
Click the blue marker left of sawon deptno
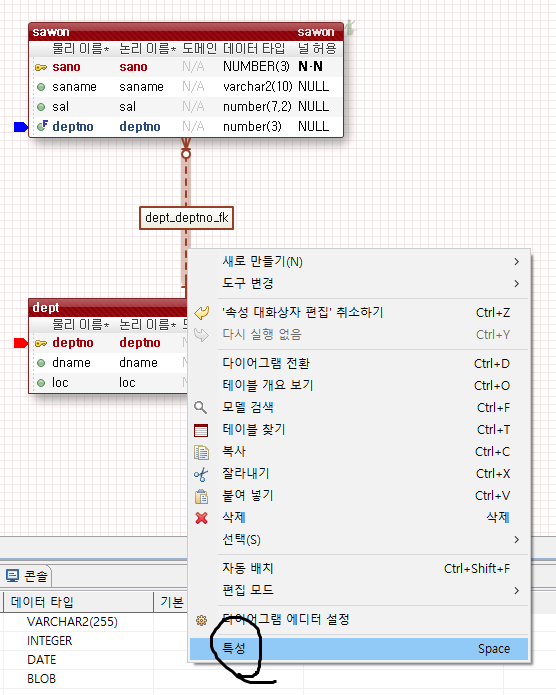pos(21,127)
